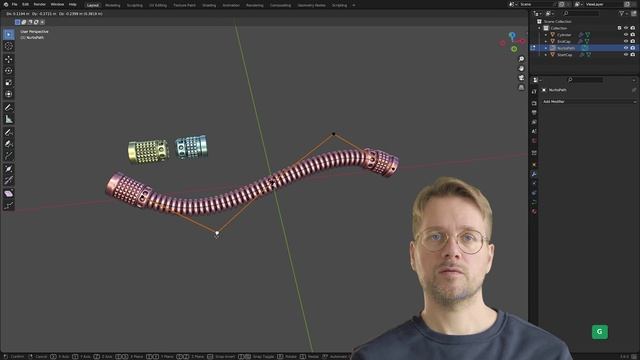Open the Properties editor type dropdown
The width and height of the screenshot is (640, 360).
point(537,80)
